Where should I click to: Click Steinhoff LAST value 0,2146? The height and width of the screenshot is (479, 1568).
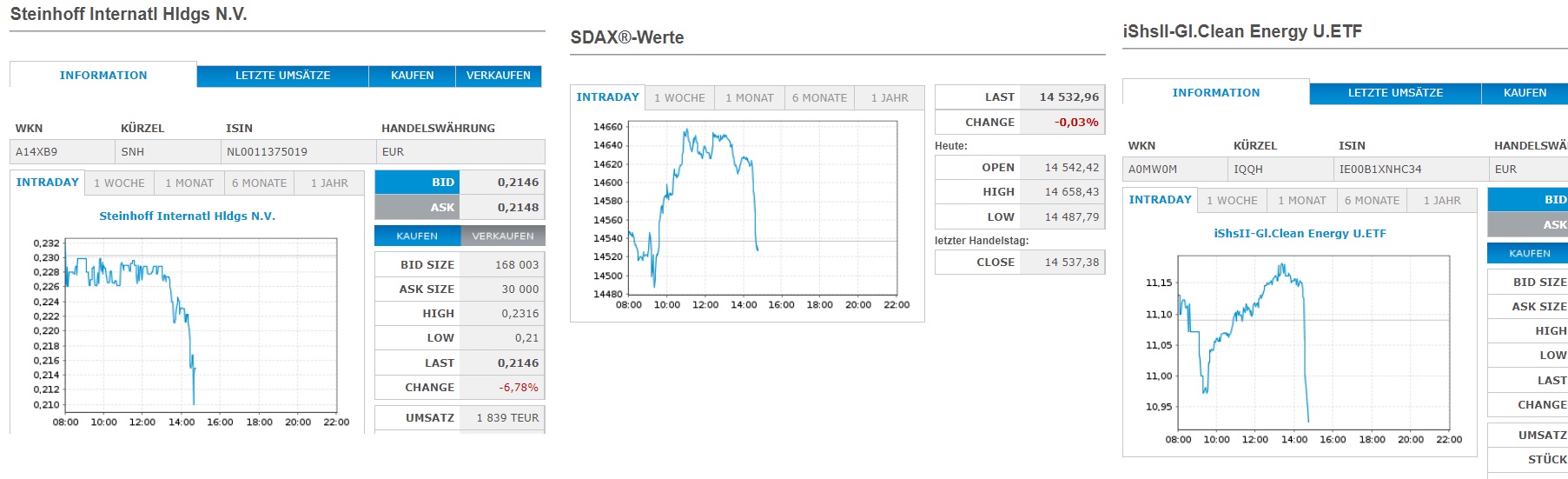point(518,363)
